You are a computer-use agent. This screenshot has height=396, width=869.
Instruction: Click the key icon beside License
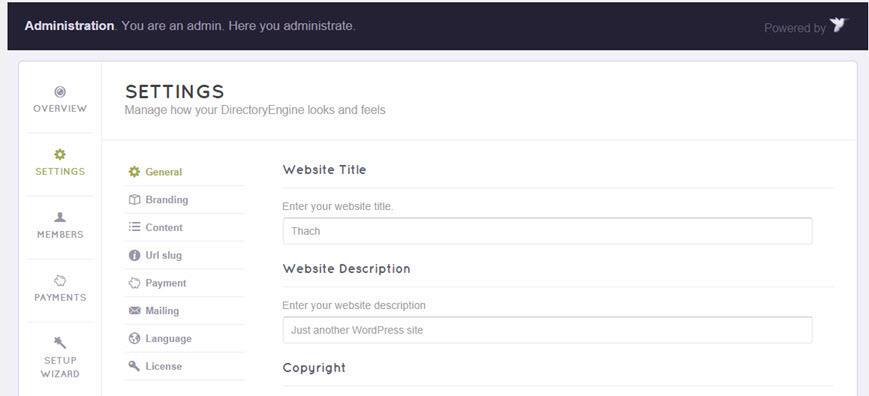pyautogui.click(x=134, y=366)
